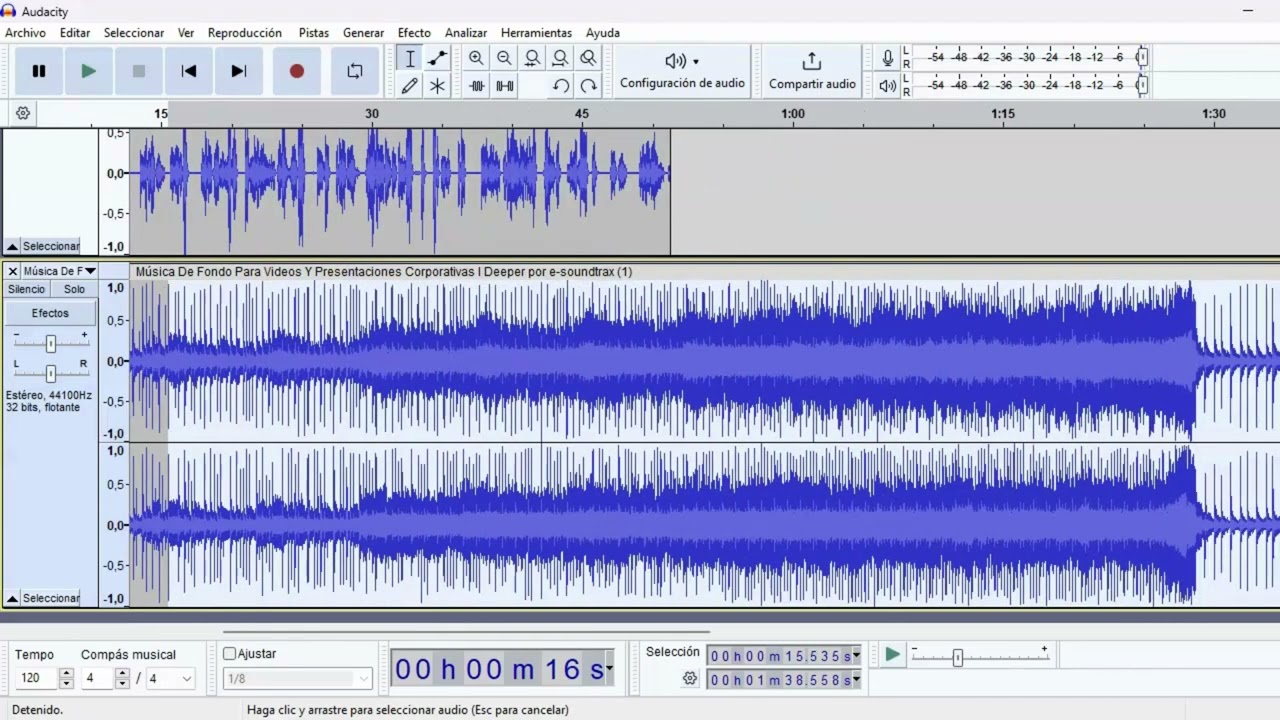Viewport: 1280px width, 720px height.
Task: Select the Multi-tool asterisk icon
Action: click(x=437, y=86)
